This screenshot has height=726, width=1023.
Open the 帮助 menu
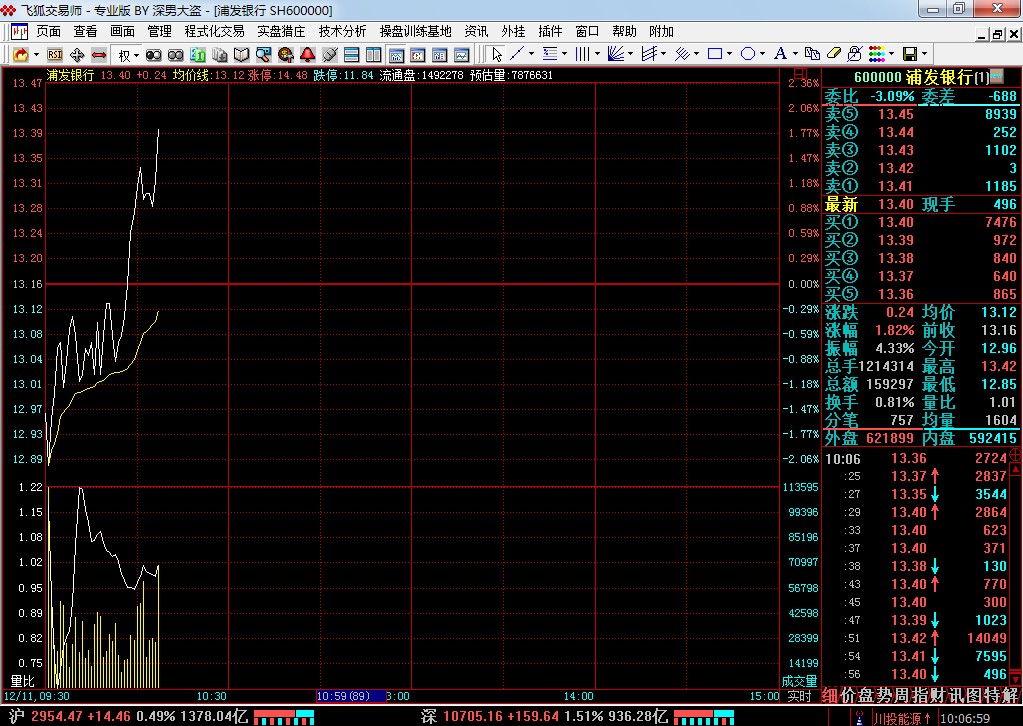click(624, 31)
